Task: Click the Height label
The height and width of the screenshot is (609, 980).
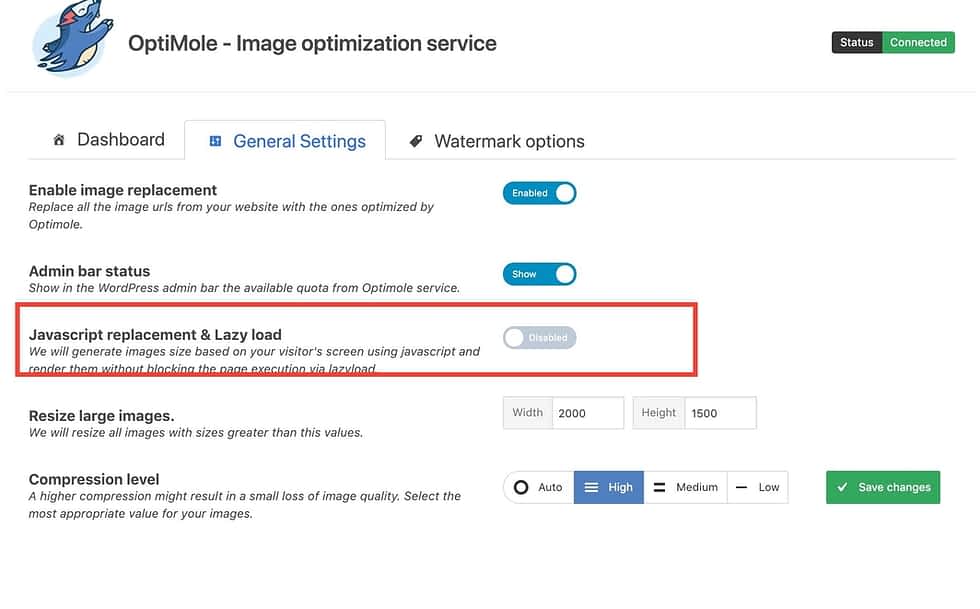Action: pos(659,413)
